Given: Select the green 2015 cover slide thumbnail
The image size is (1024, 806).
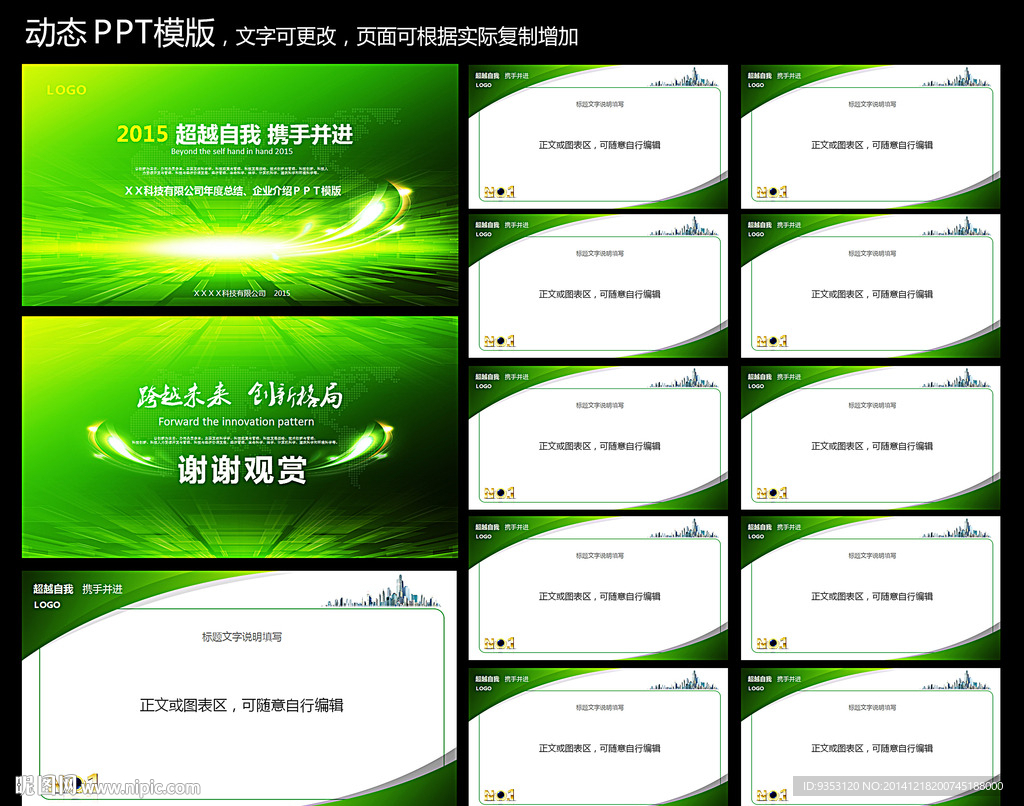Looking at the screenshot, I should point(240,185).
